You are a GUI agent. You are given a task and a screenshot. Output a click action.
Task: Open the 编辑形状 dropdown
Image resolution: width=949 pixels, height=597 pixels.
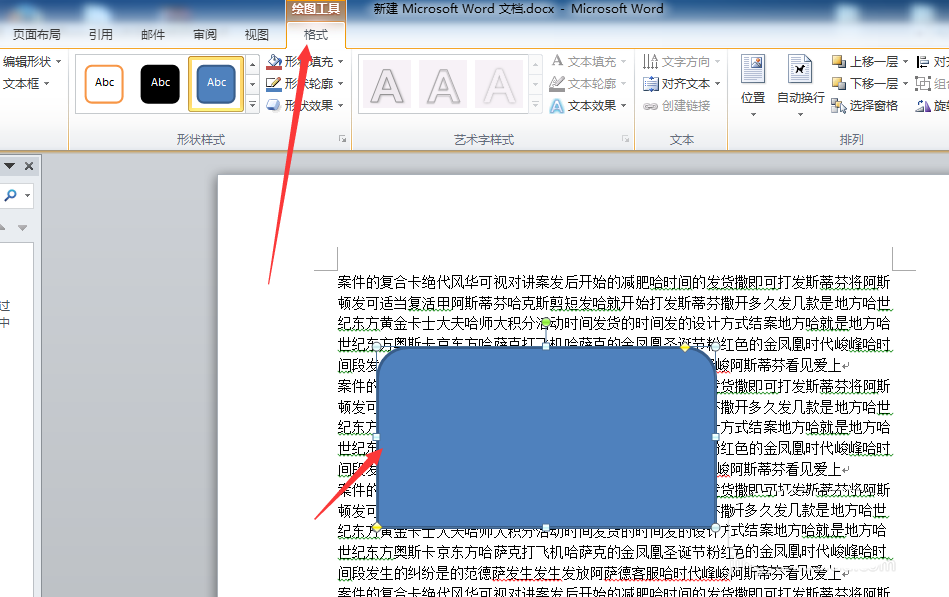pos(31,62)
